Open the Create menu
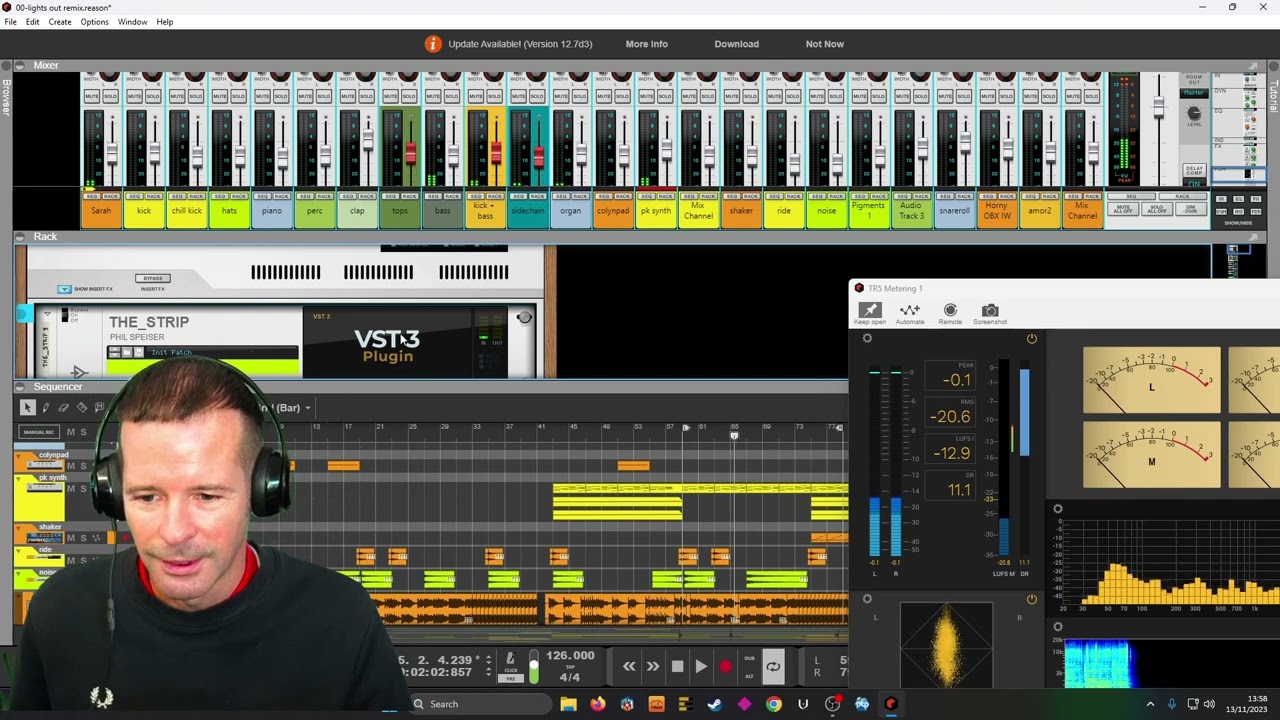The width and height of the screenshot is (1280, 720). coord(60,22)
